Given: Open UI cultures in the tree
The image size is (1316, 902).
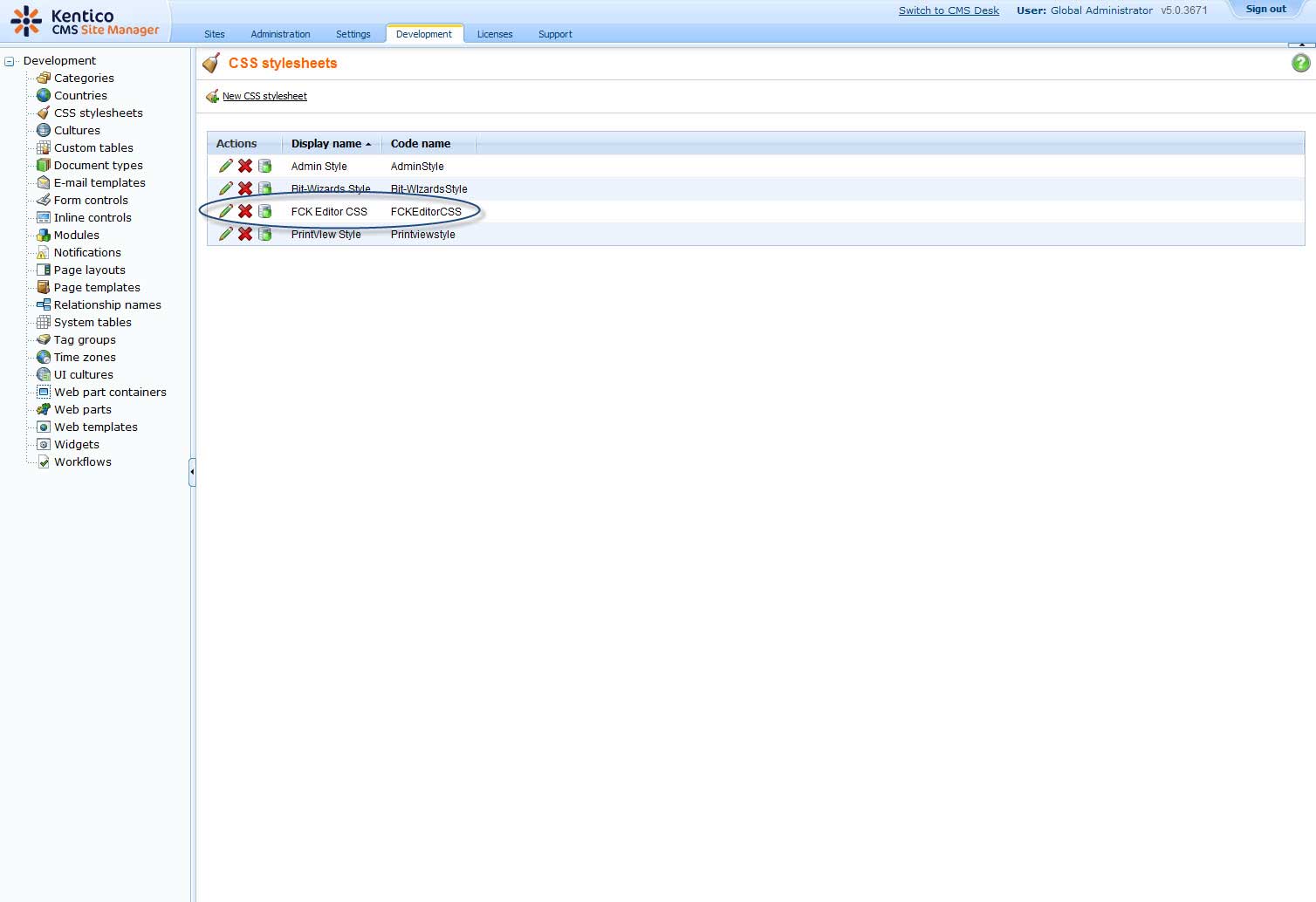Looking at the screenshot, I should [x=84, y=374].
